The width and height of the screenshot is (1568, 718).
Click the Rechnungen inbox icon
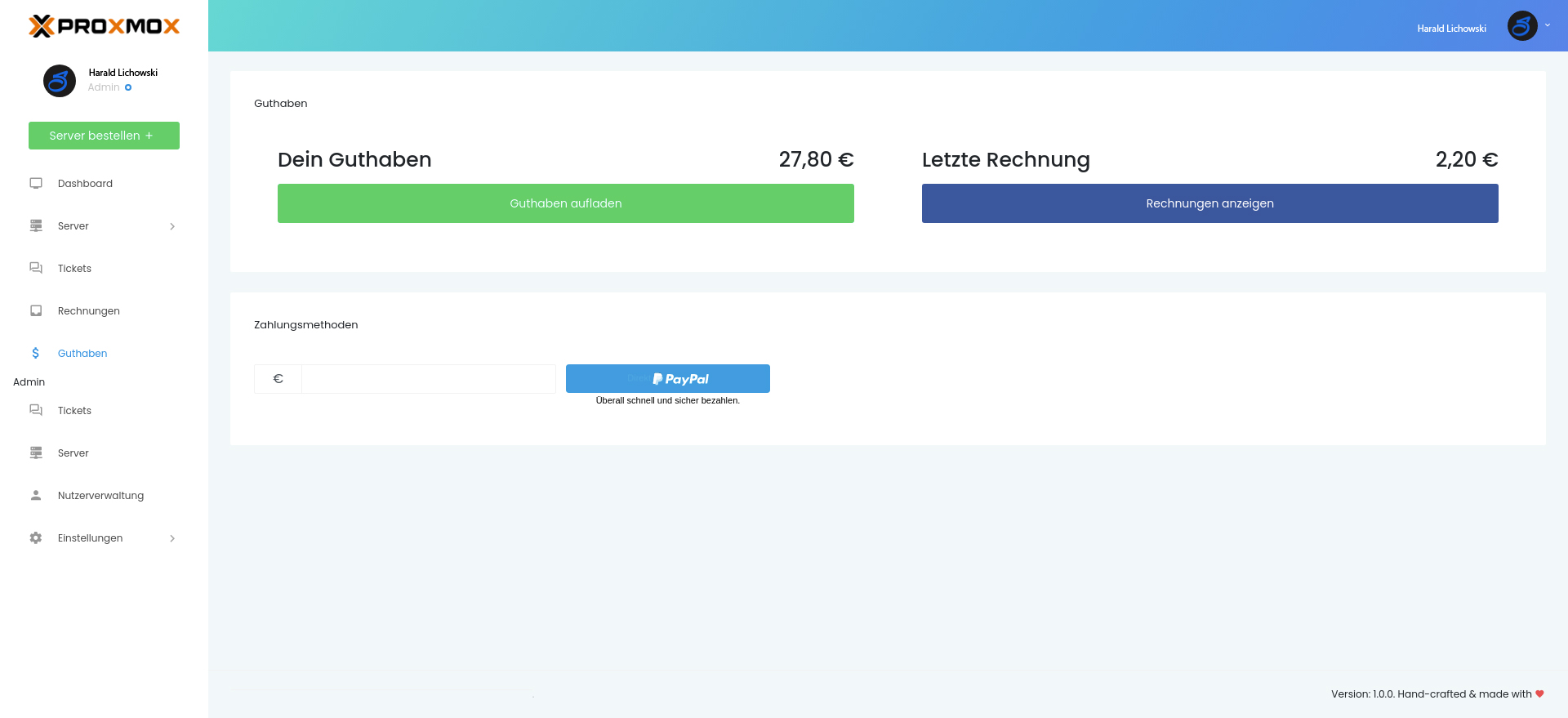tap(36, 311)
